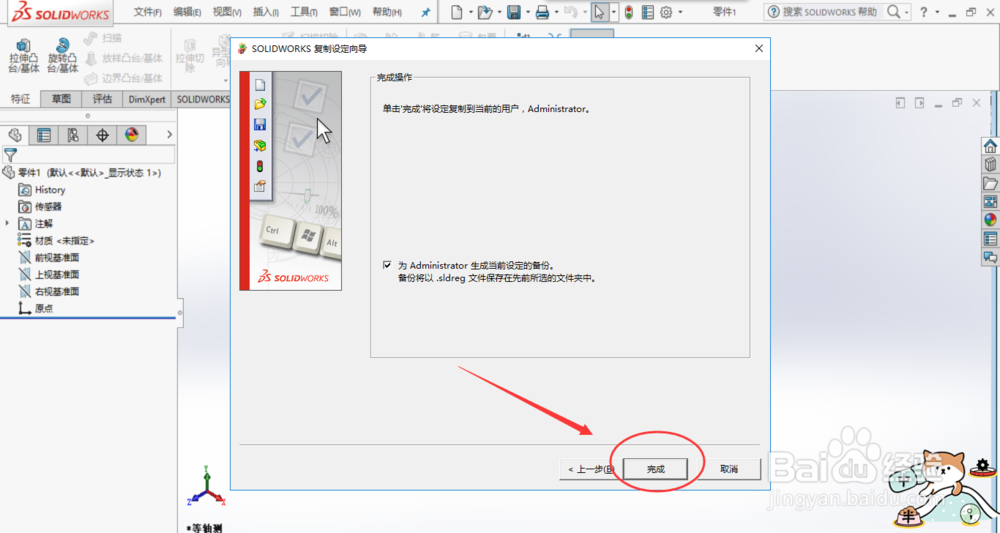This screenshot has height=533, width=1000.
Task: Expand the 注解 tree node arrow
Action: 7,224
